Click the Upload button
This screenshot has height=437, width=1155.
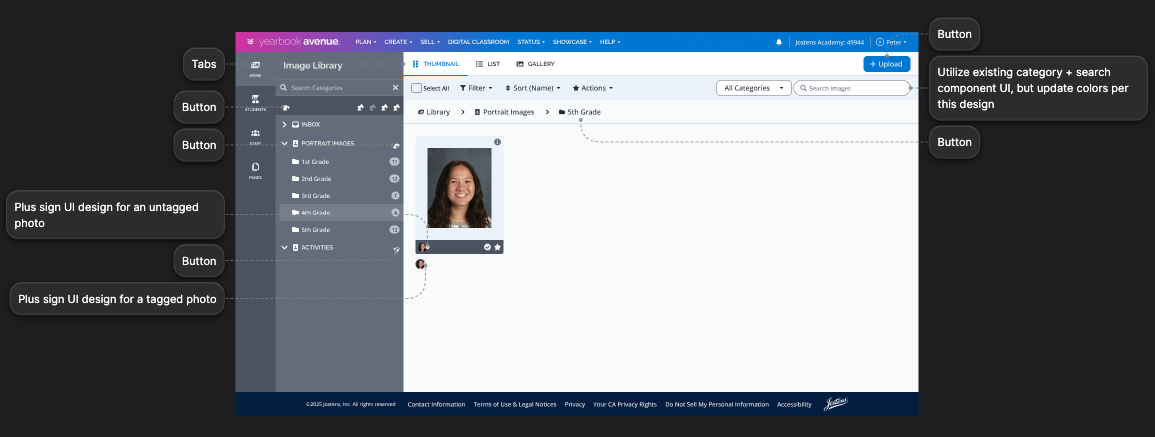[887, 64]
